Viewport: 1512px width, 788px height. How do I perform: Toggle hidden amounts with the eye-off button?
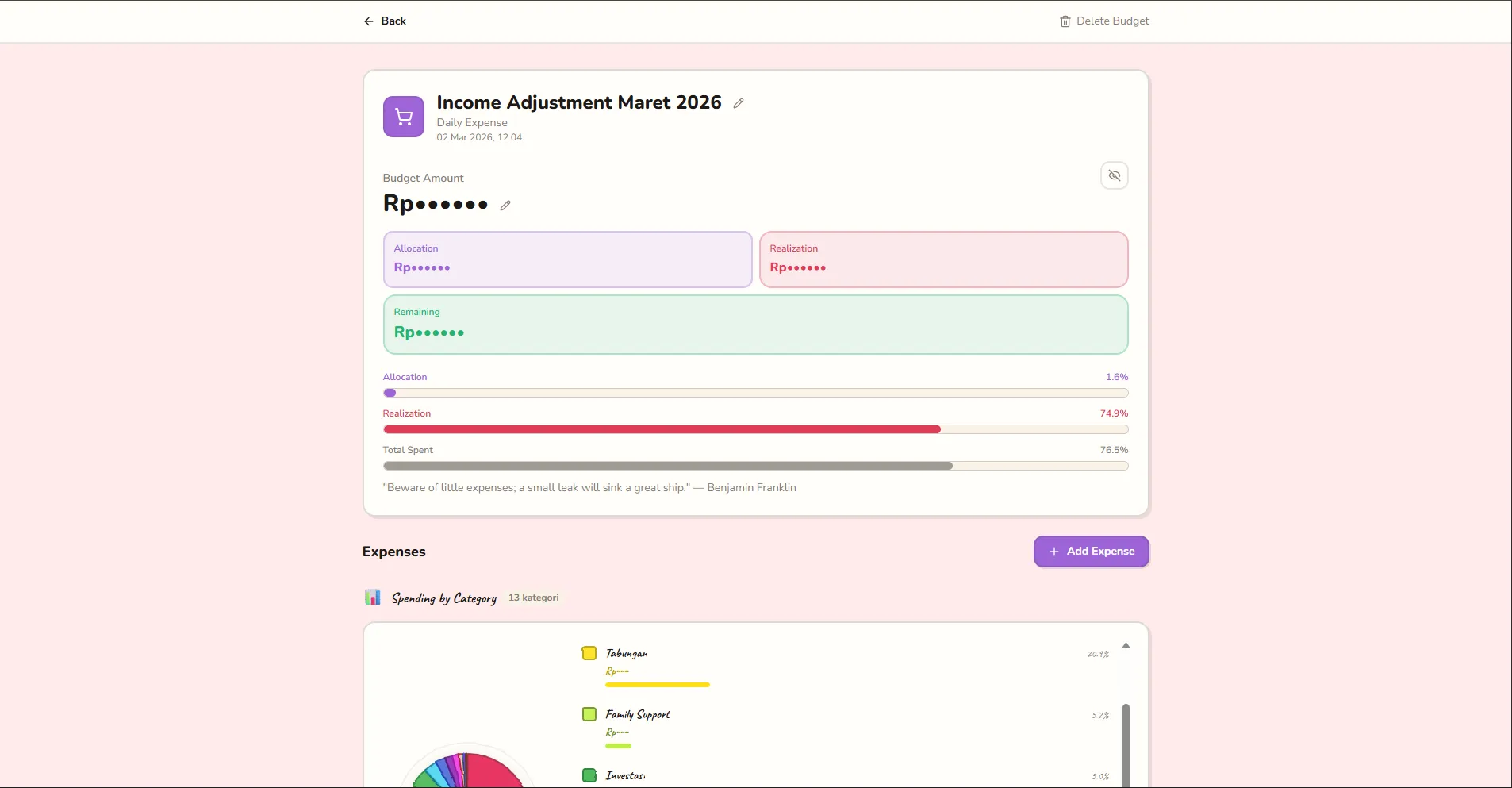pyautogui.click(x=1115, y=175)
